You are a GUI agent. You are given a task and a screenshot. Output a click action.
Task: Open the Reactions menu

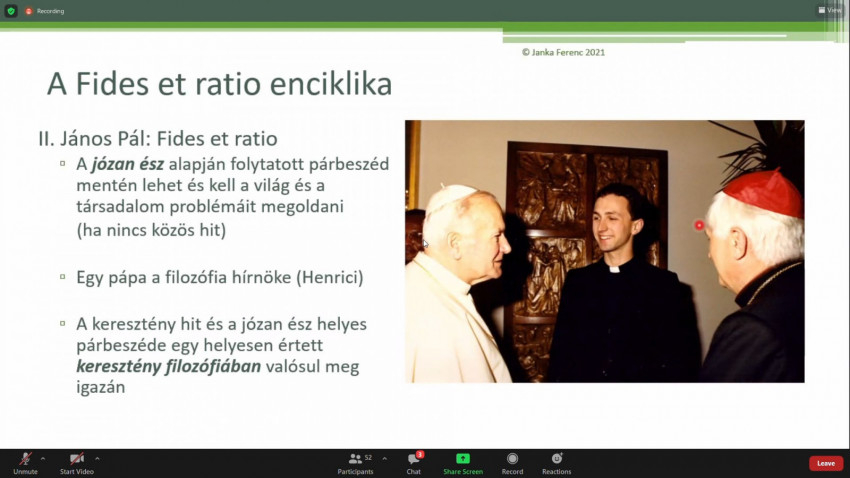(x=557, y=462)
